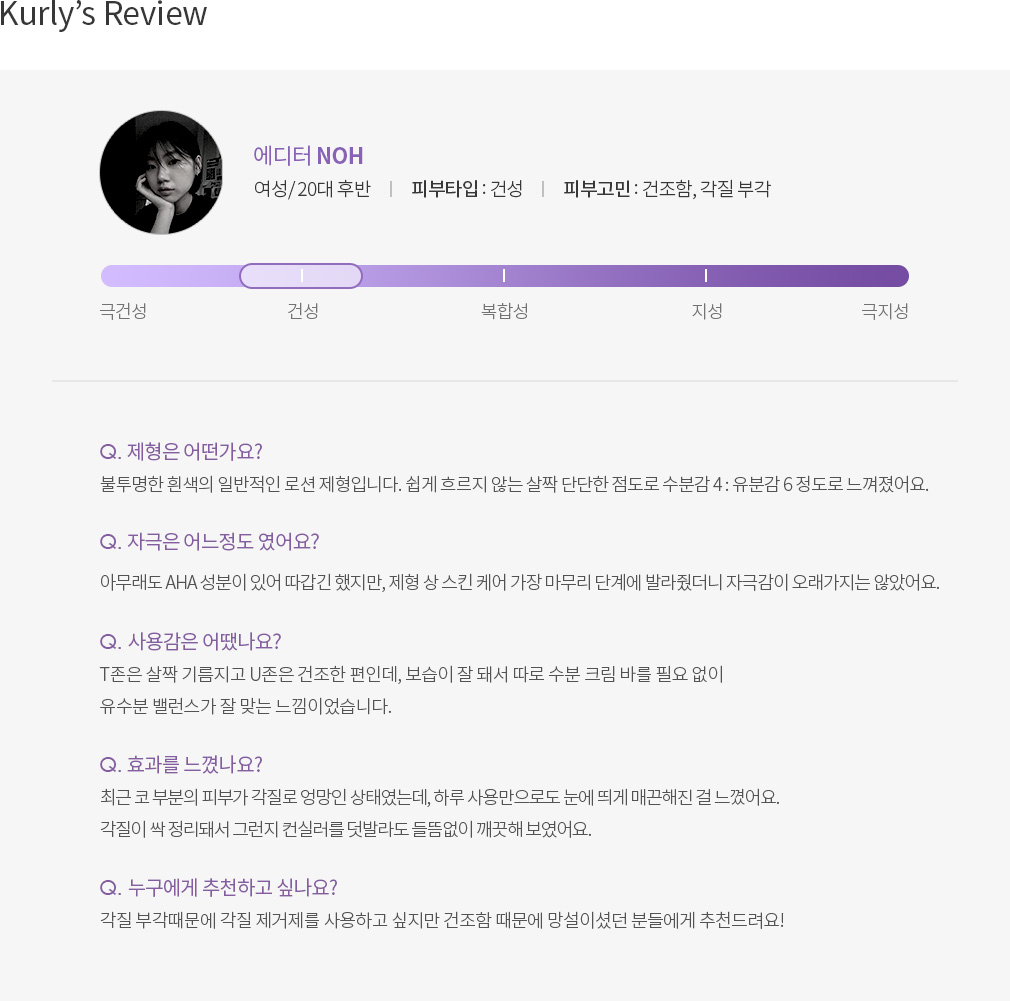Click the 극건성 label under the bar
The image size is (1010, 1001).
pyautogui.click(x=123, y=311)
